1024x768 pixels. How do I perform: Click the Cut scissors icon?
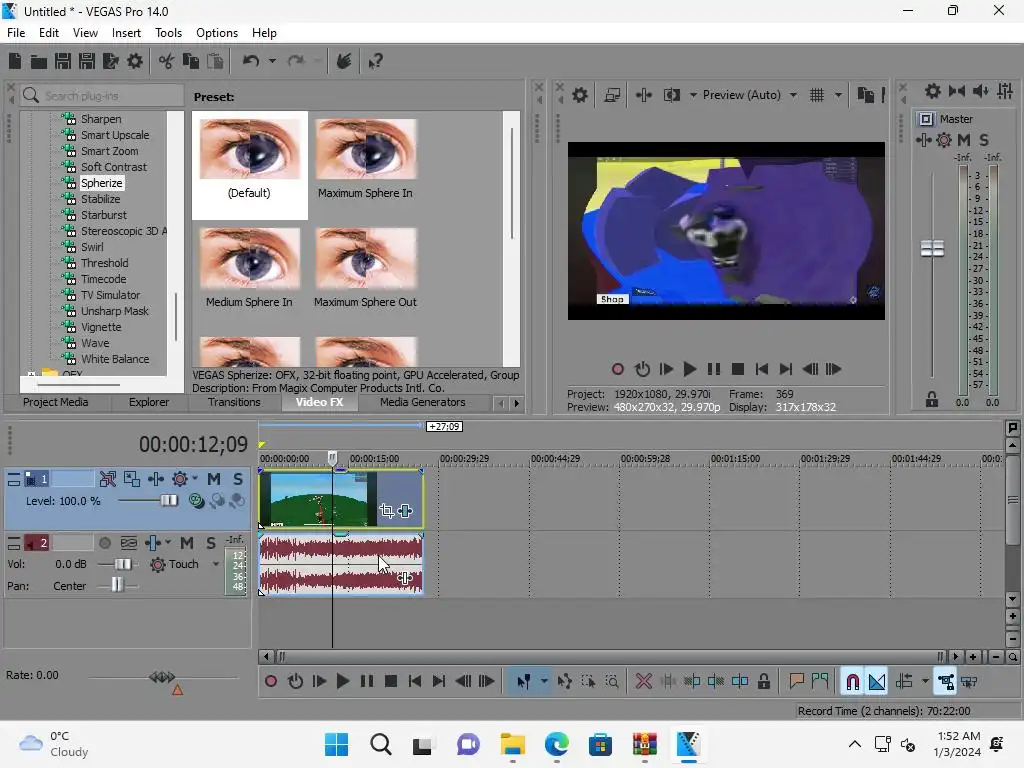166,61
